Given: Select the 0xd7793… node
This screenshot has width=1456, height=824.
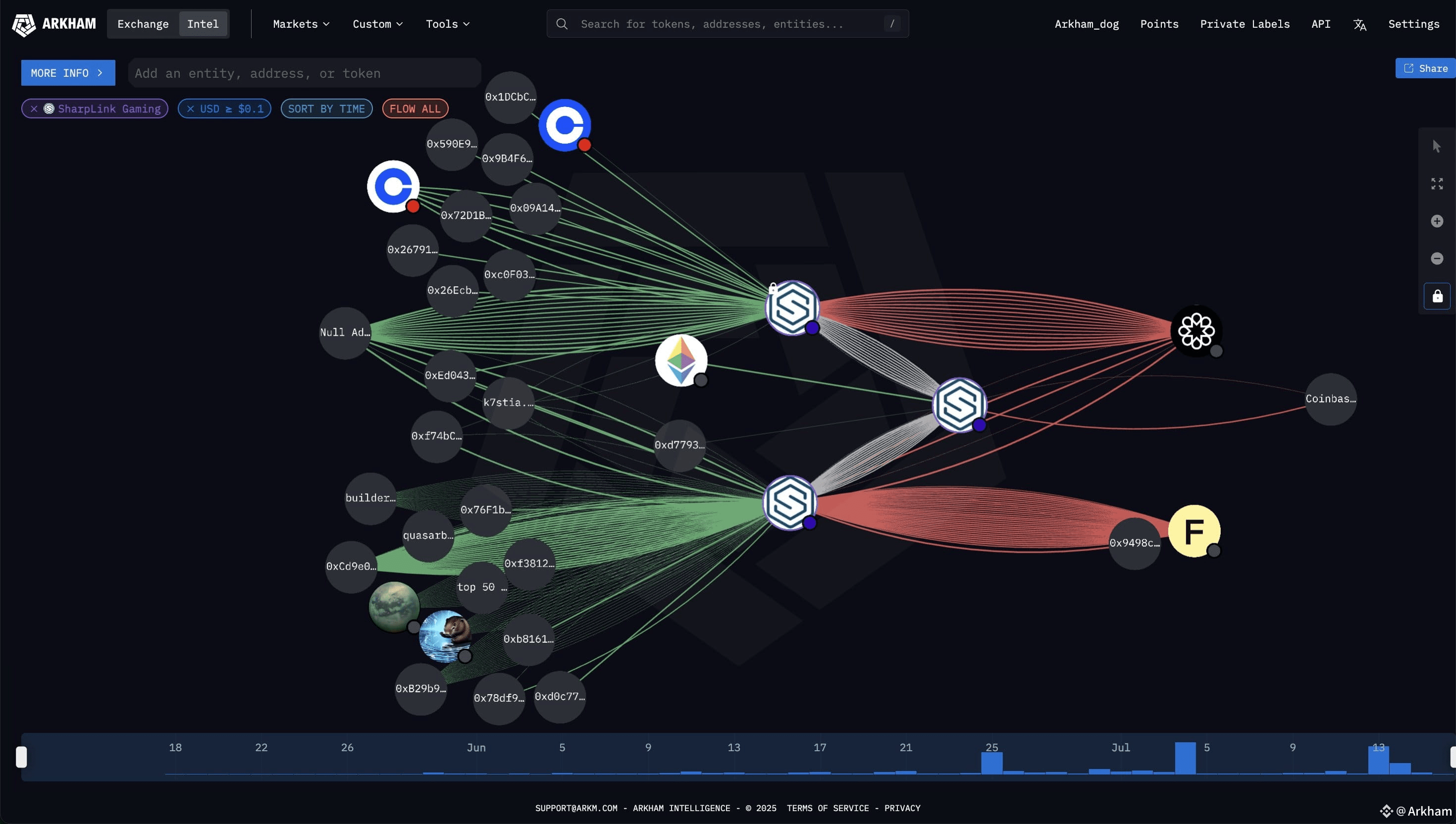Looking at the screenshot, I should (679, 445).
